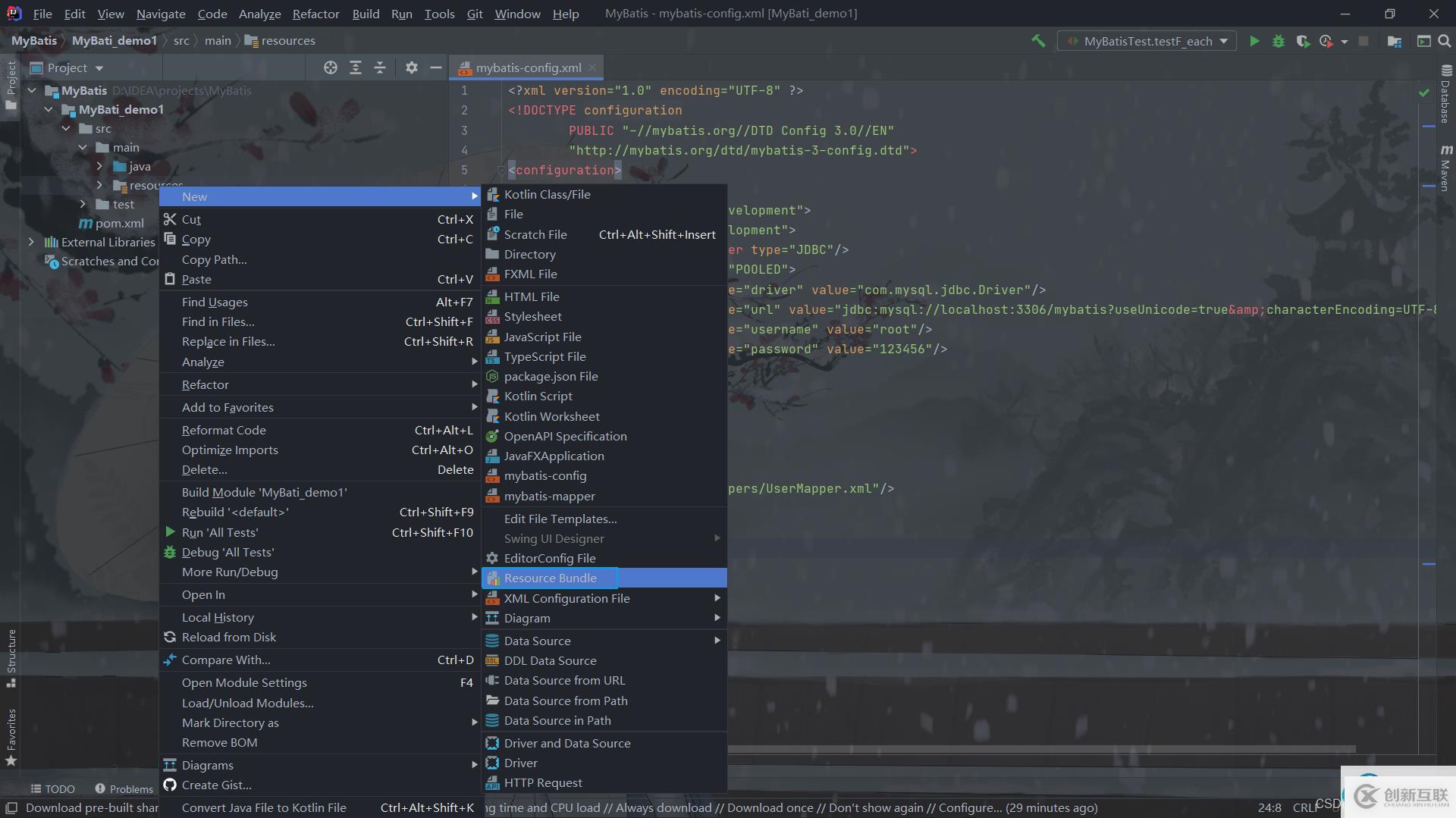Click Reload from Disk entry
The height and width of the screenshot is (818, 1456).
coord(320,637)
